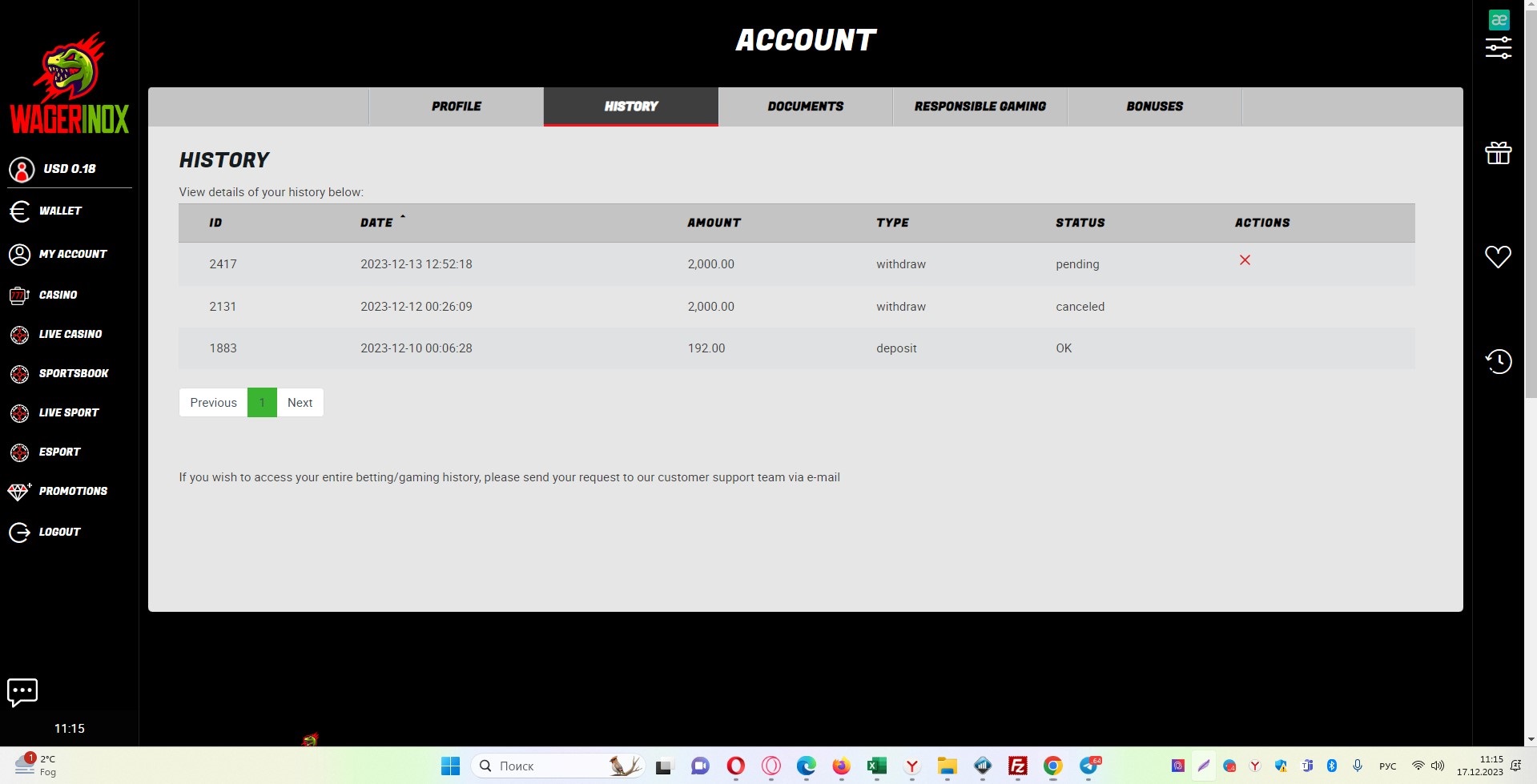Log out using the Logout item

click(x=45, y=532)
